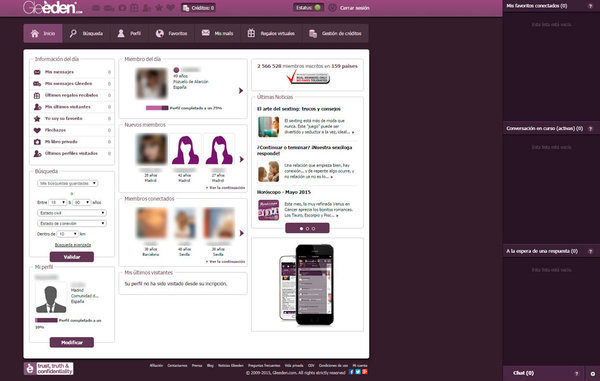
Task: Click the Cerrar sesión link
Action: [355, 8]
